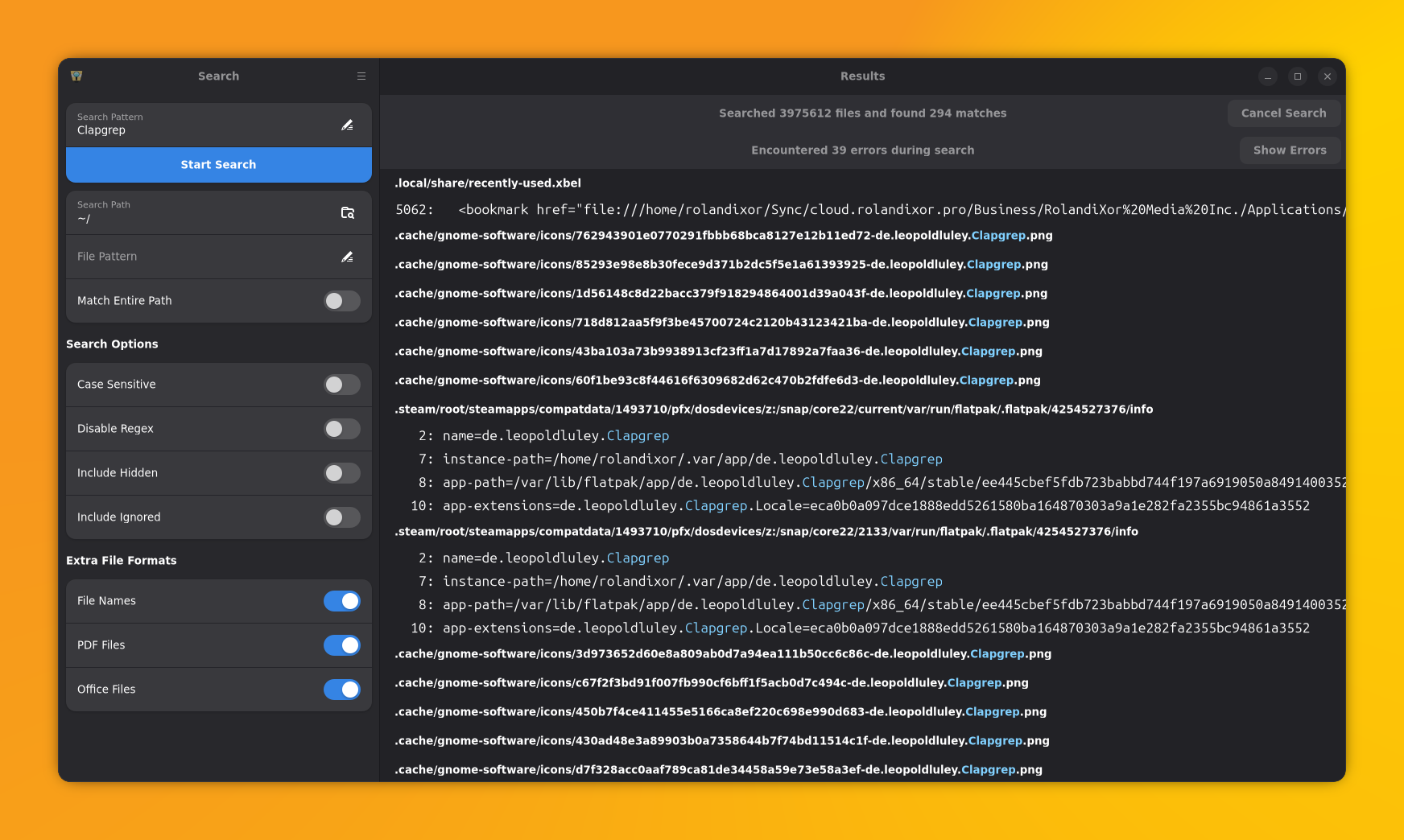
Task: Open the main menu via hamburger icon
Action: [x=361, y=76]
